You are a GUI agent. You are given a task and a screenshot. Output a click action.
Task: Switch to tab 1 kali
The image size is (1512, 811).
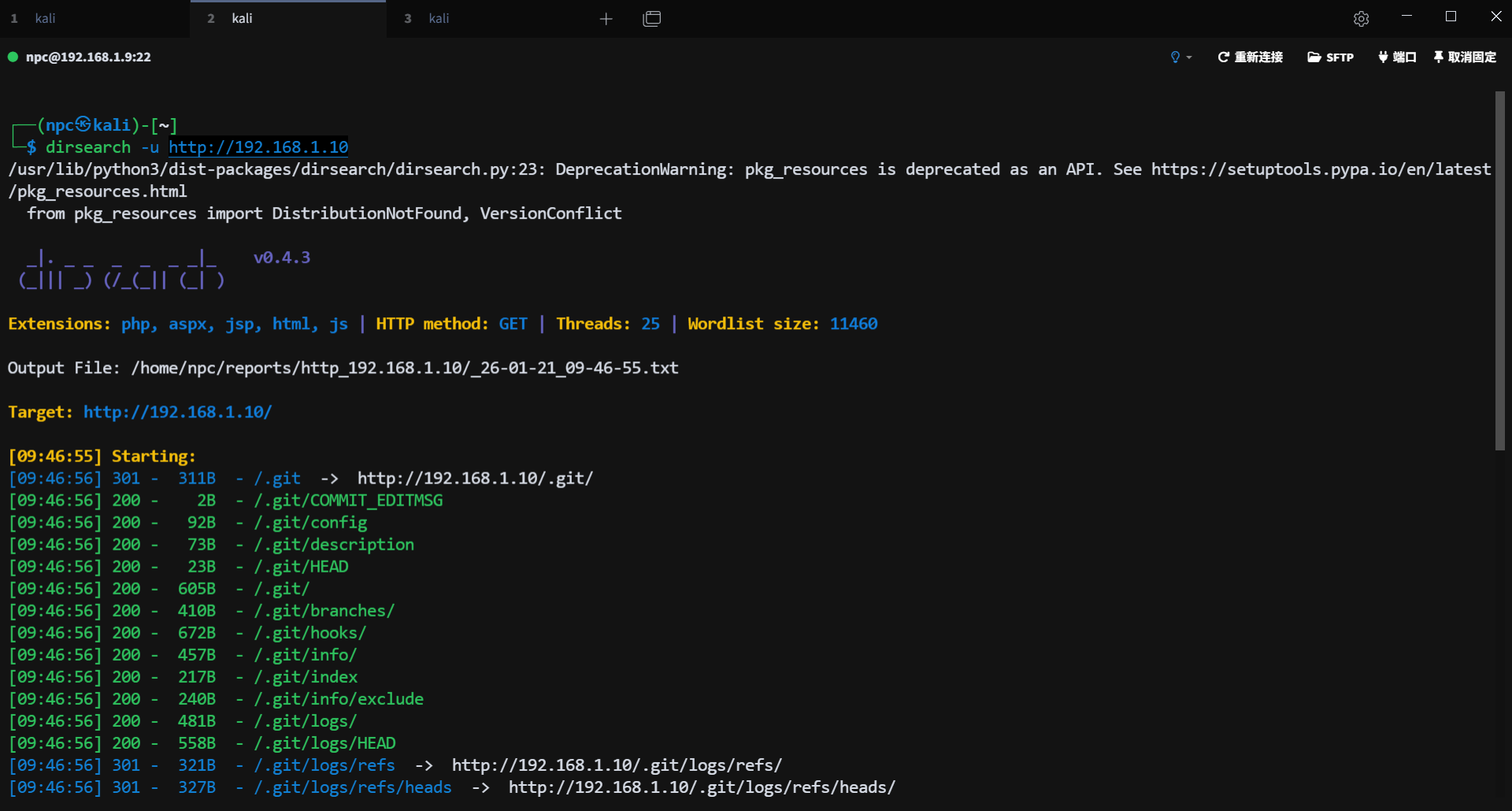click(45, 18)
